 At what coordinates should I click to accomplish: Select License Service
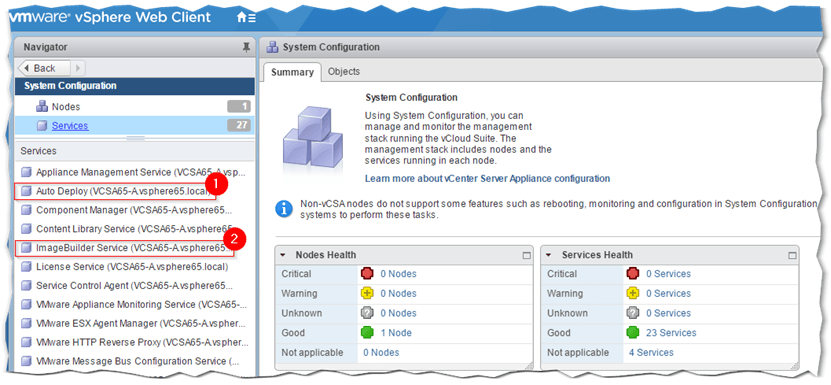pyautogui.click(x=132, y=267)
